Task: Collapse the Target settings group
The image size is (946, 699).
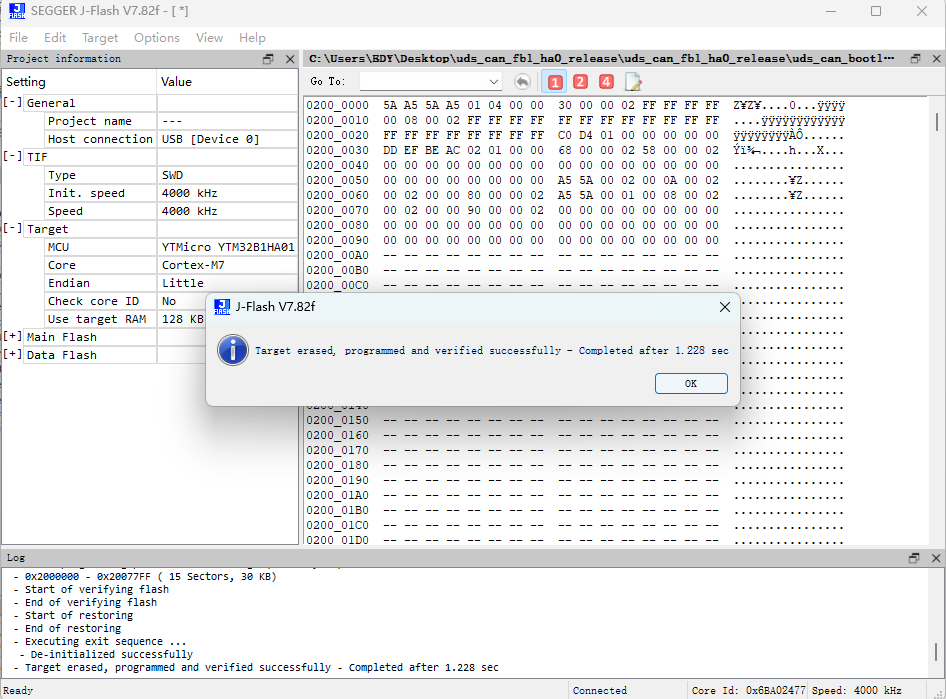Action: (x=13, y=229)
